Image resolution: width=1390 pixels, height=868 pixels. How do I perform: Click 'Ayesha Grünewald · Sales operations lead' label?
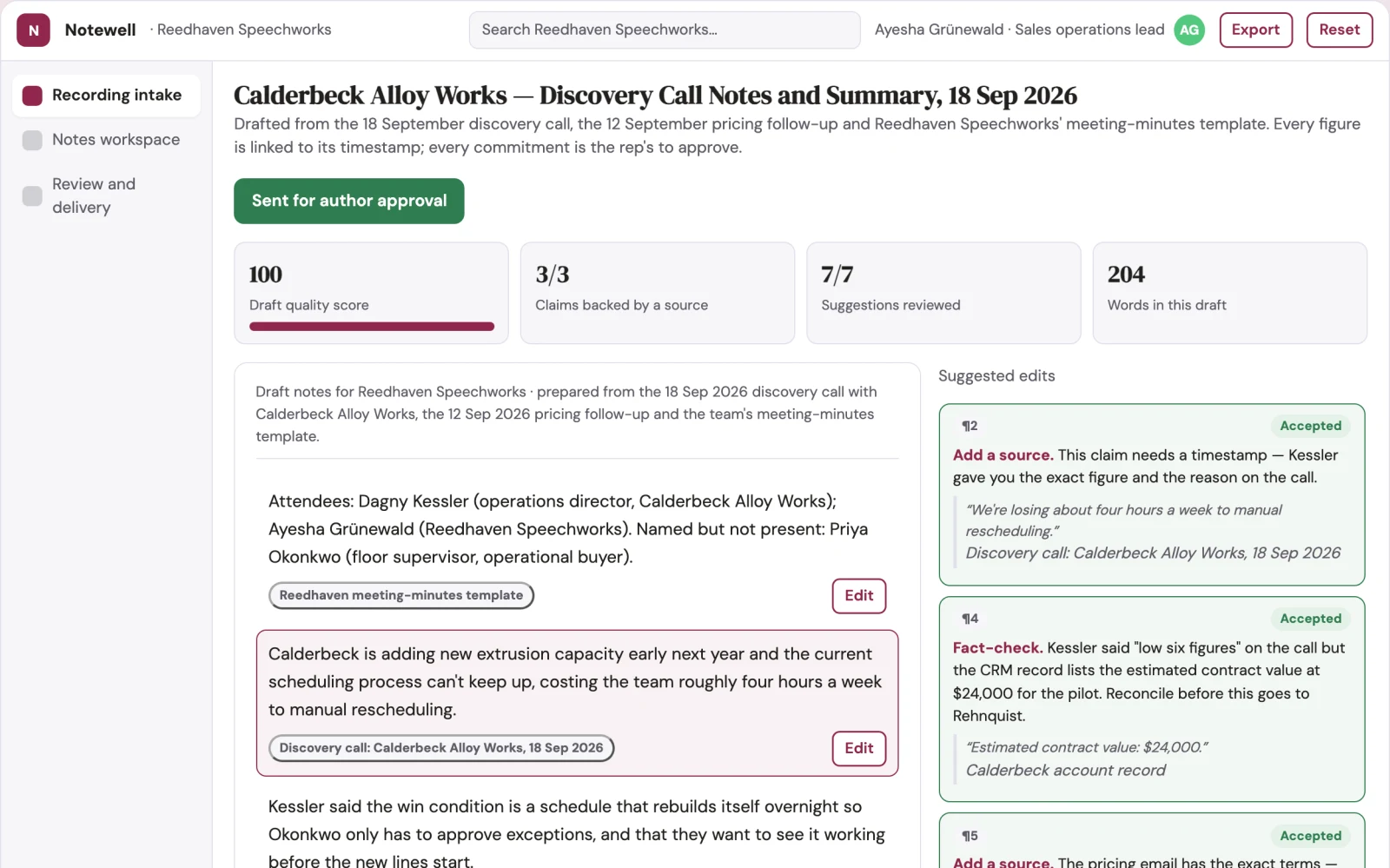tap(1019, 30)
